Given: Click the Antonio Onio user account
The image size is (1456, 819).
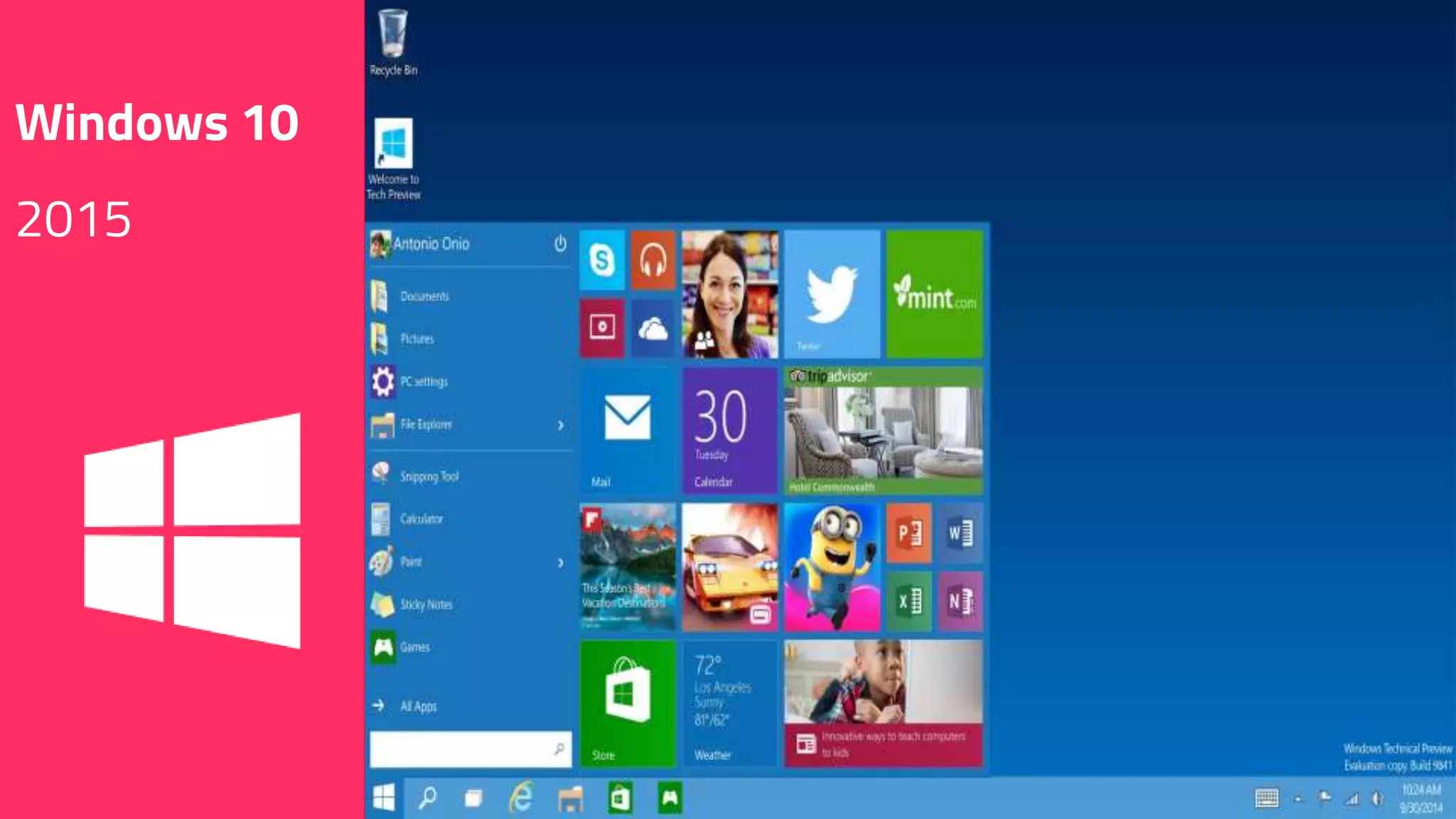Looking at the screenshot, I should [420, 244].
